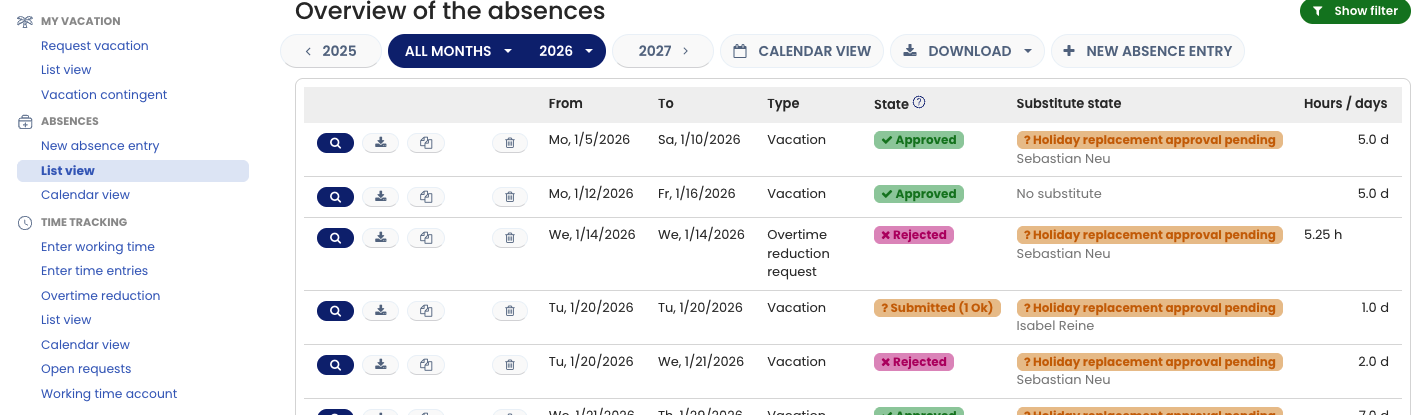Click the State help question icon
Image resolution: width=1417 pixels, height=415 pixels.
coord(919,102)
